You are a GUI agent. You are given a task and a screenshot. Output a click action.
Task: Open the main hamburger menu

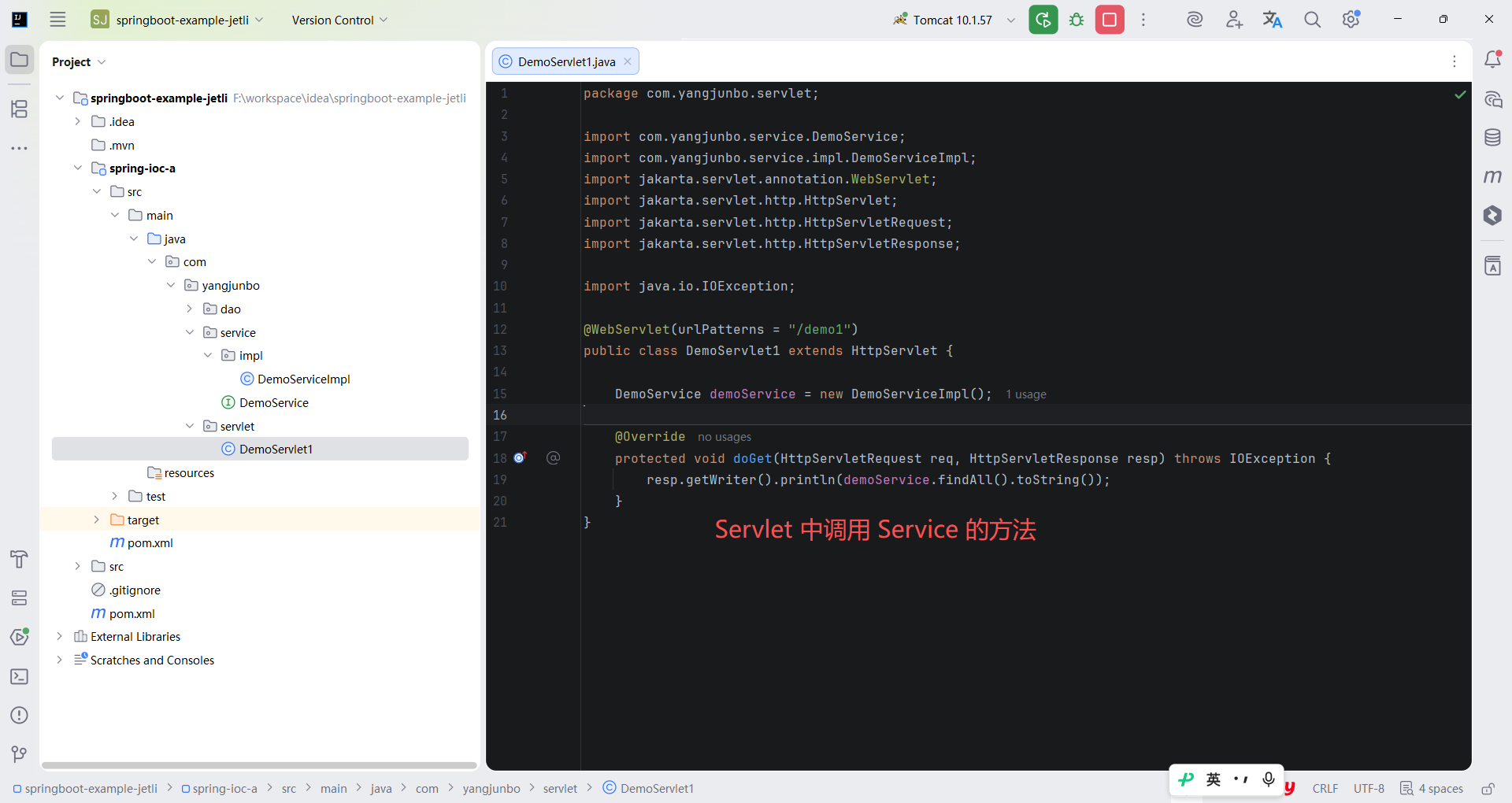coord(57,20)
